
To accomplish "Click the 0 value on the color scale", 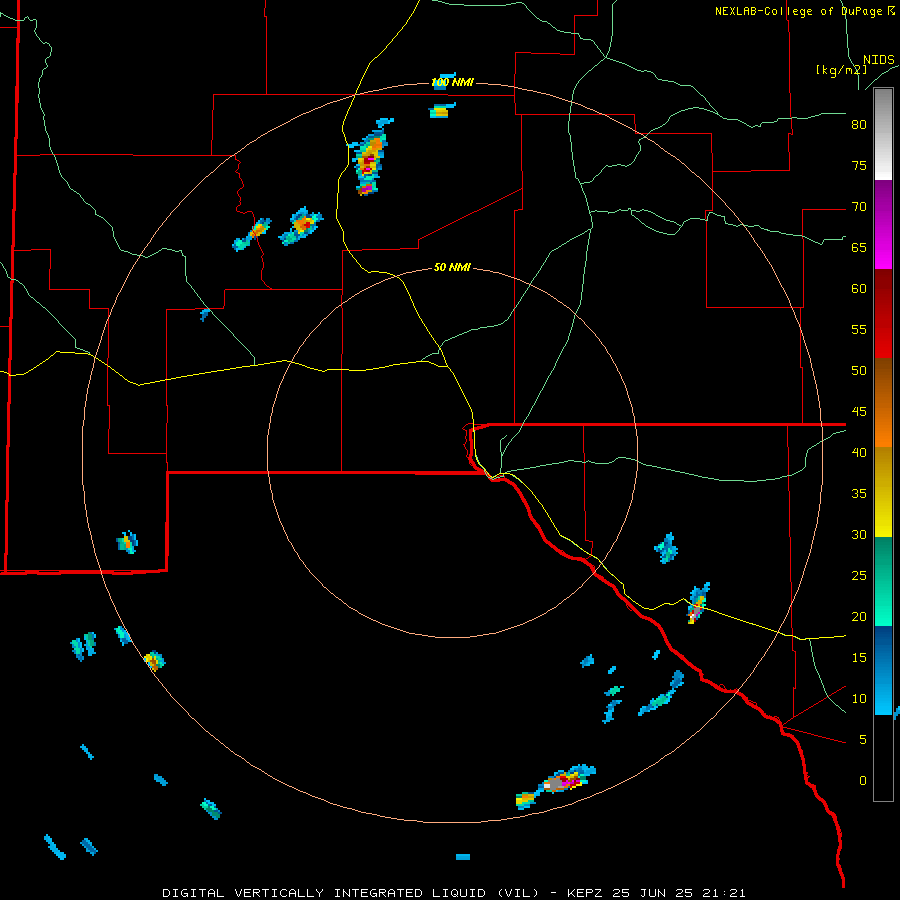I will tap(863, 781).
